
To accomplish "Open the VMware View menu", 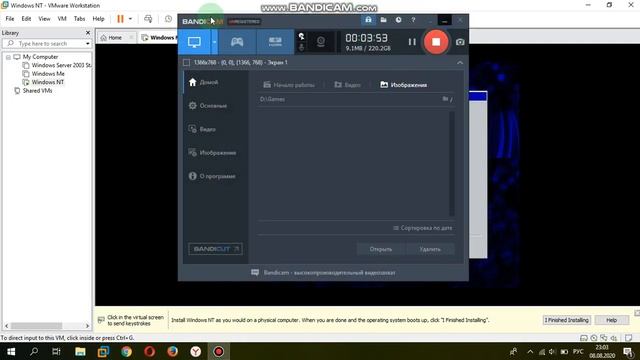I will (x=44, y=19).
